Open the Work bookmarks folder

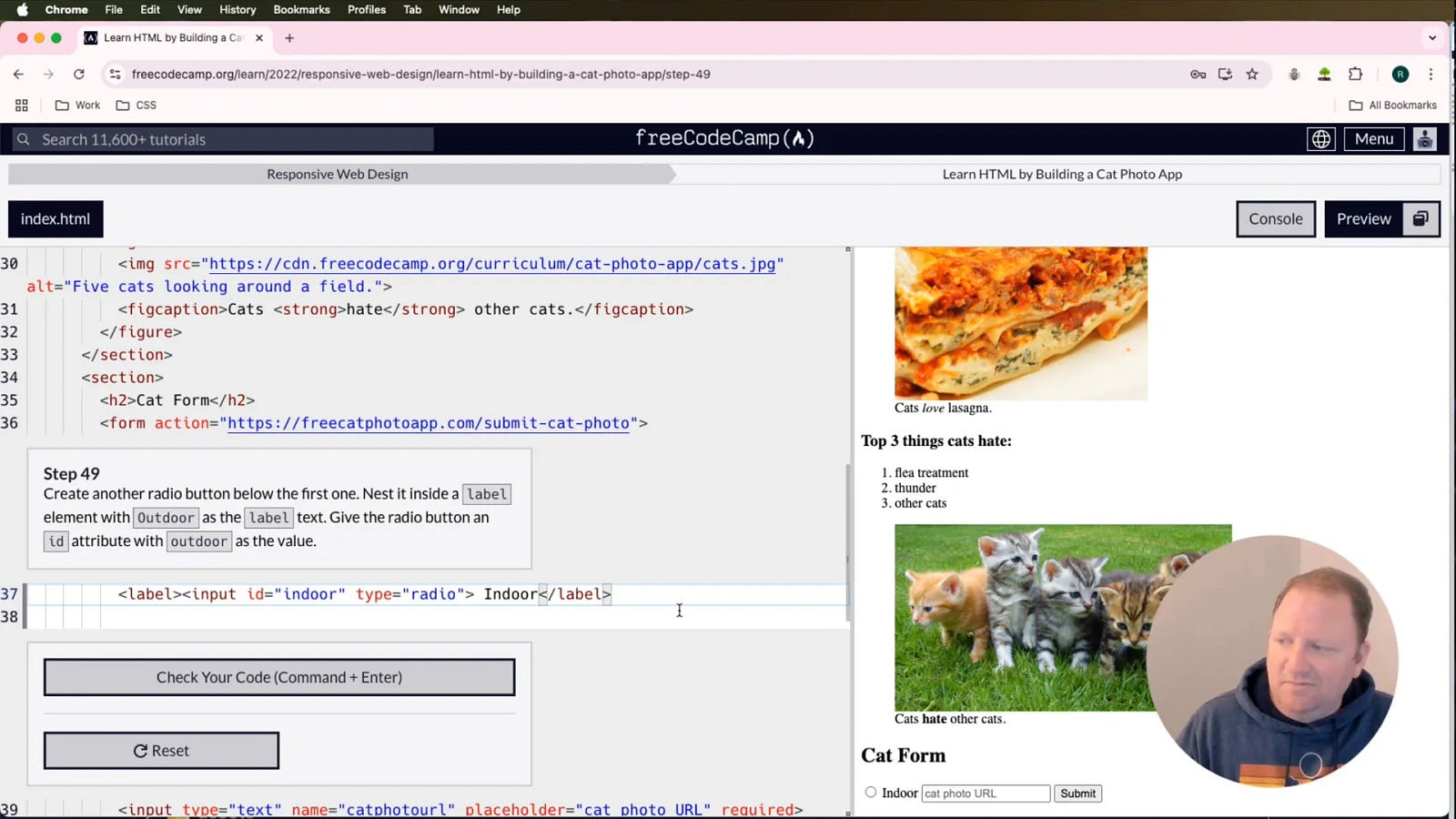click(77, 106)
